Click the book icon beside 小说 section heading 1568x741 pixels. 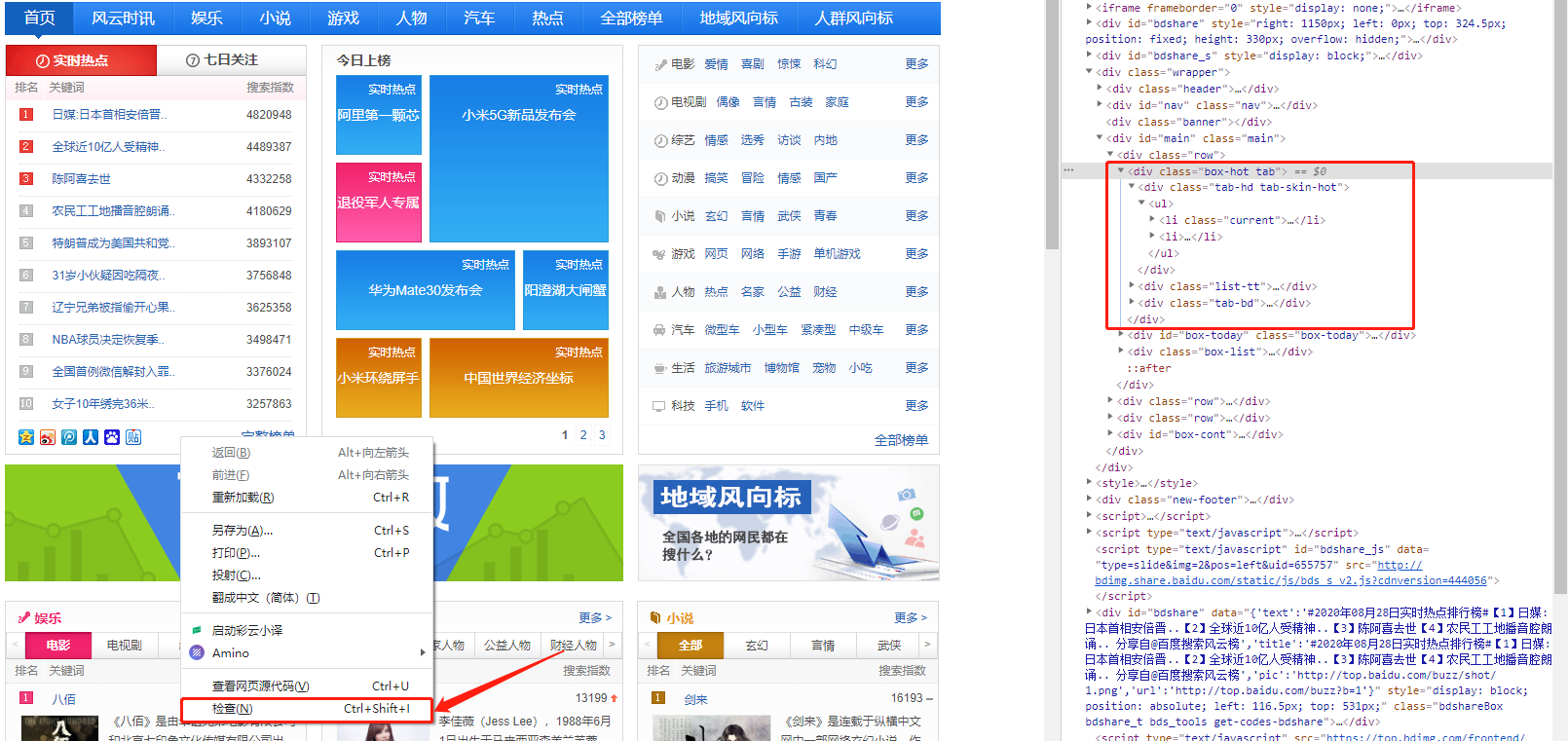(x=655, y=617)
